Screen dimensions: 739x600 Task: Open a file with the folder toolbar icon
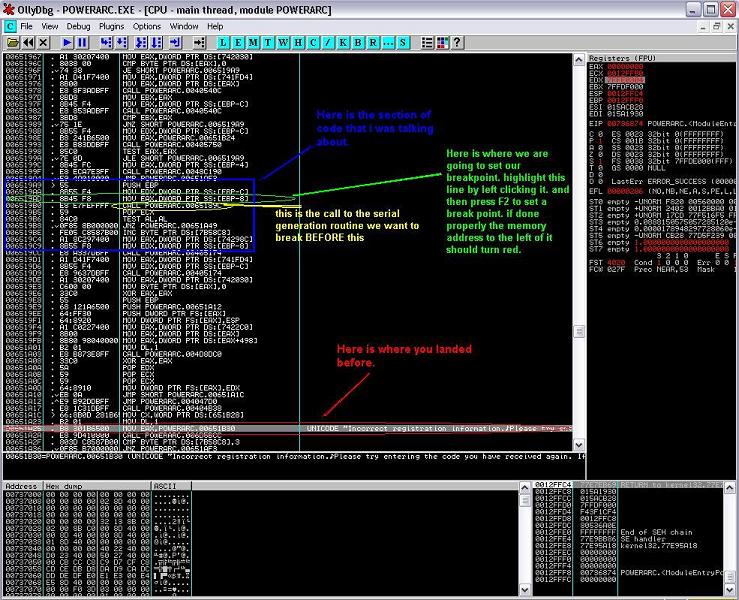[13, 43]
